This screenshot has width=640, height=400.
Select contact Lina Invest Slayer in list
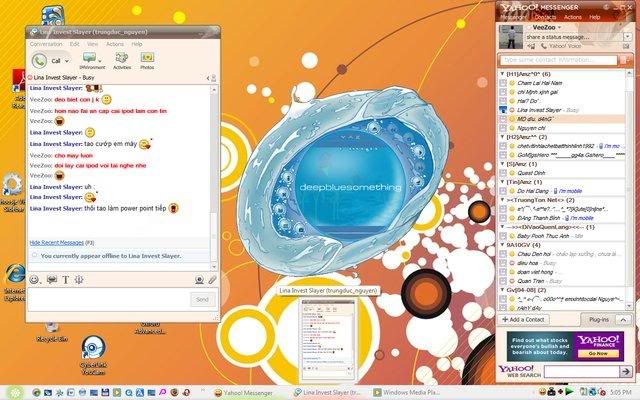[561, 110]
